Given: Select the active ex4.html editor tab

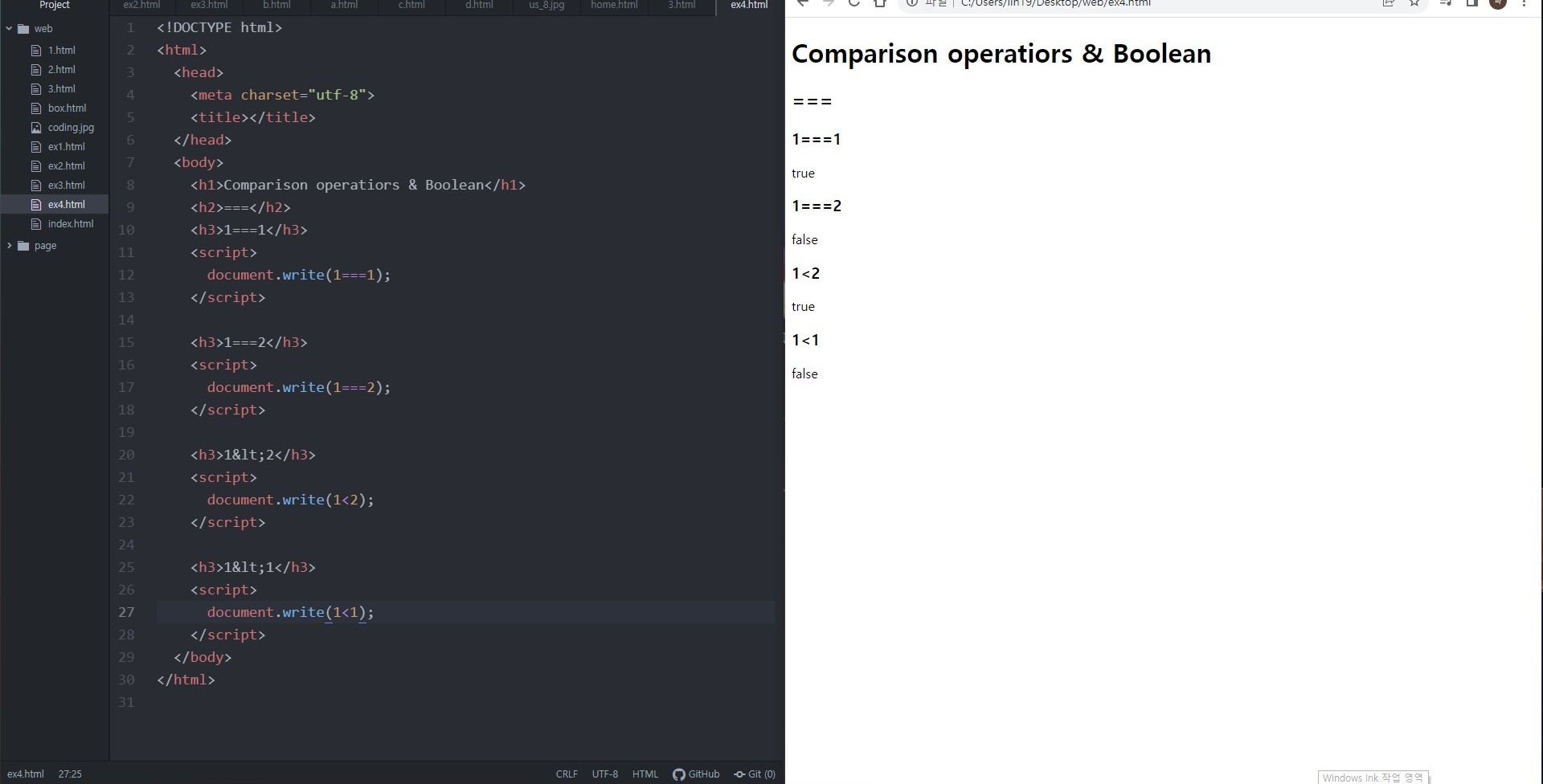Looking at the screenshot, I should click(749, 5).
